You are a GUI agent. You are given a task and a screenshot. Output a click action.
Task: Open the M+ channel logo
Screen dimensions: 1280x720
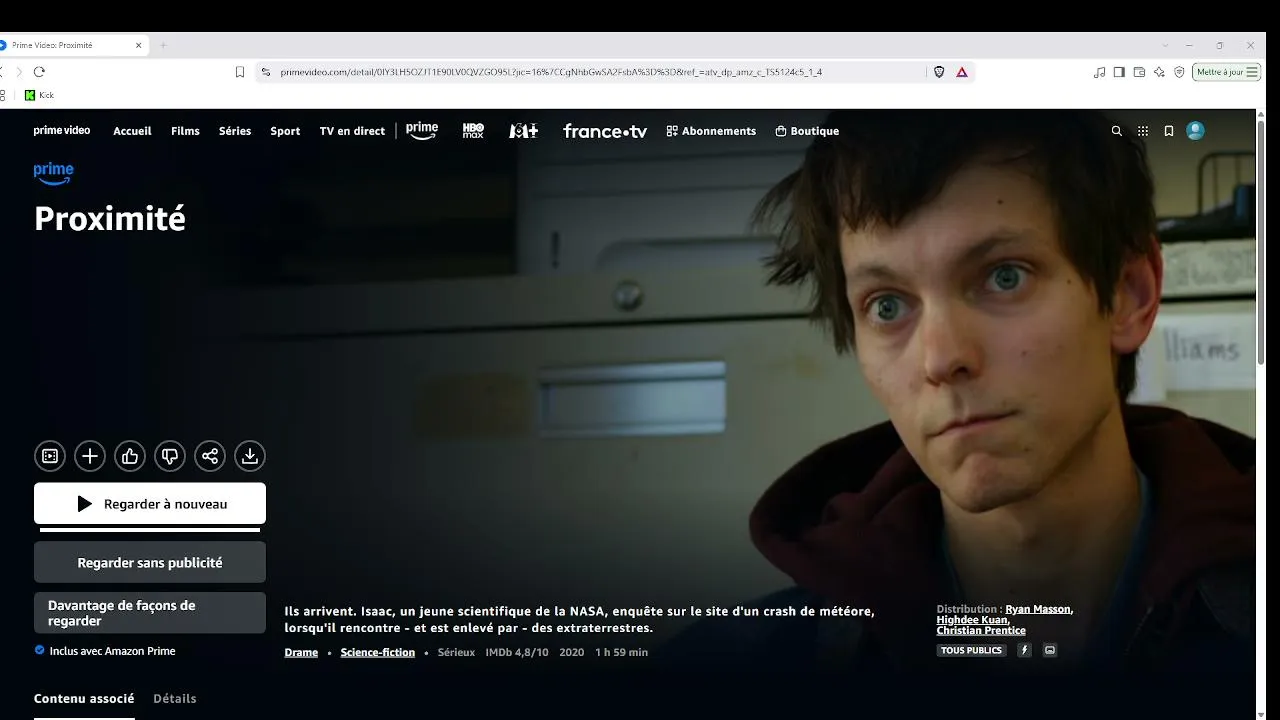pyautogui.click(x=524, y=131)
